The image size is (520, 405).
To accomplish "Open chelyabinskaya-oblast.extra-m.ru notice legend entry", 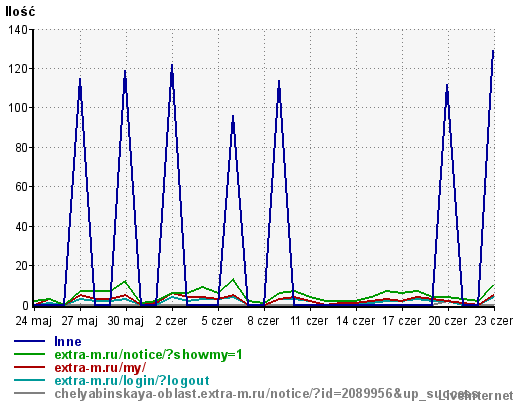I will click(267, 394).
